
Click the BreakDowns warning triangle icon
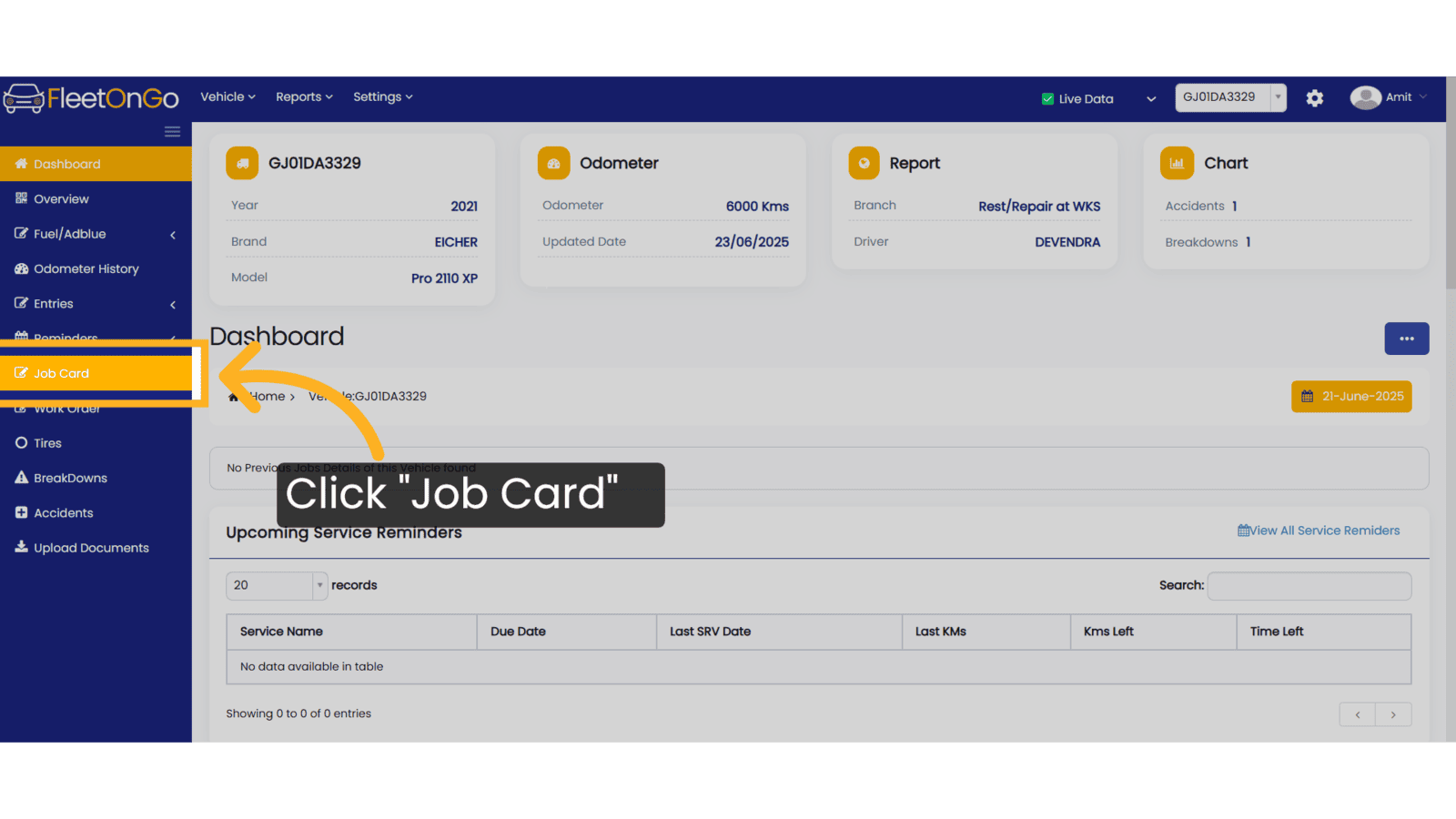(21, 478)
